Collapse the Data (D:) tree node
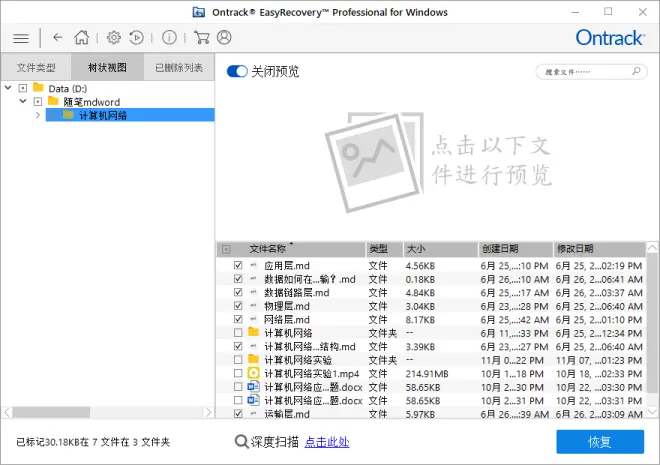This screenshot has width=660, height=465. [x=8, y=88]
